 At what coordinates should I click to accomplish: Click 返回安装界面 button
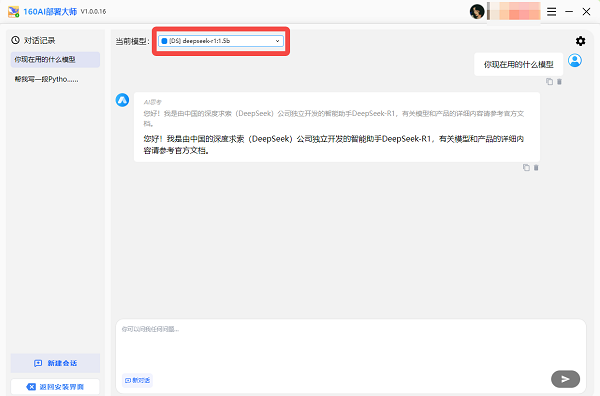point(55,387)
